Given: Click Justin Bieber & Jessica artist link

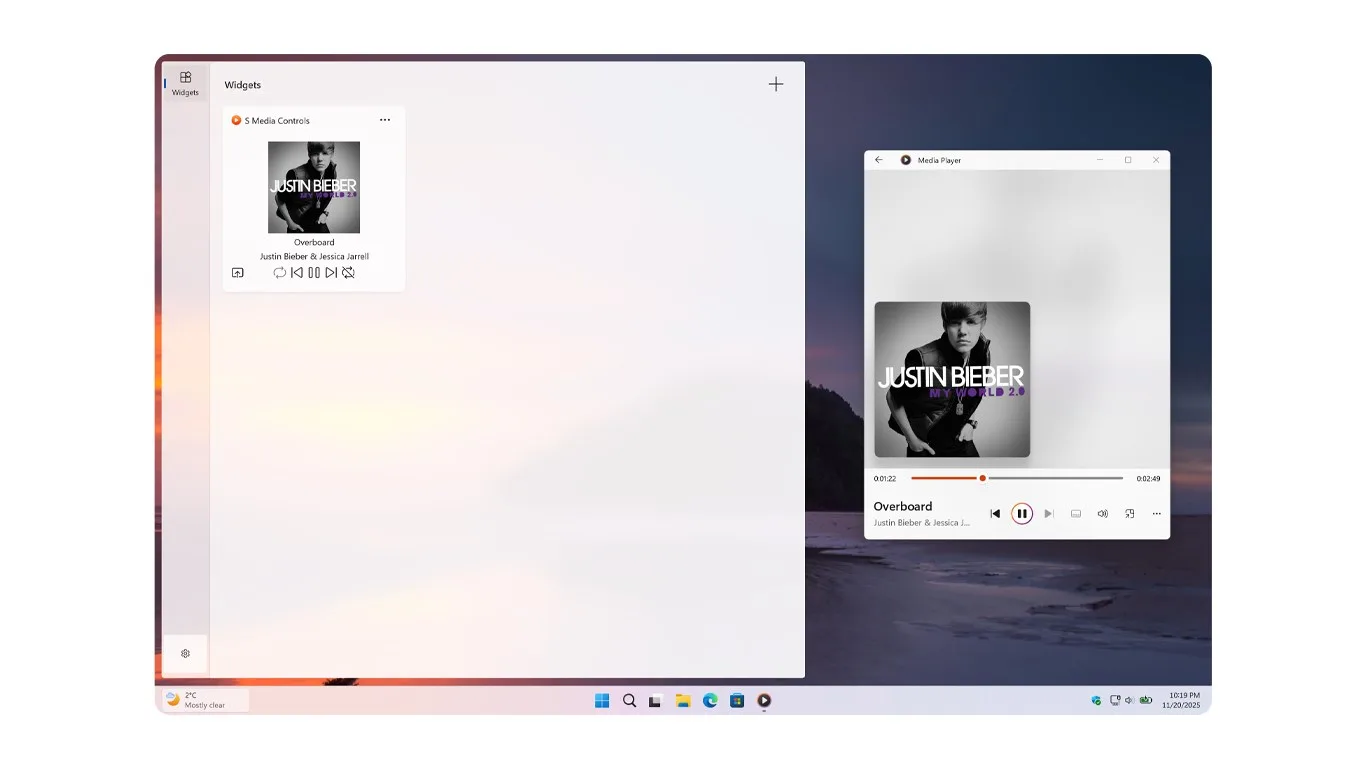Looking at the screenshot, I should pos(922,523).
